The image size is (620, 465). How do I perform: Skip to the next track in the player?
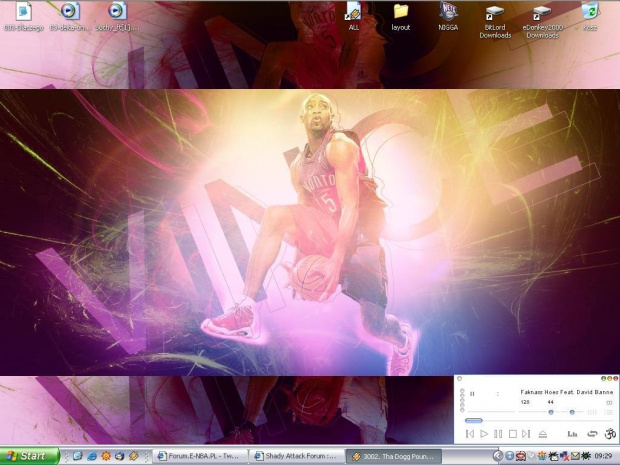pos(526,434)
